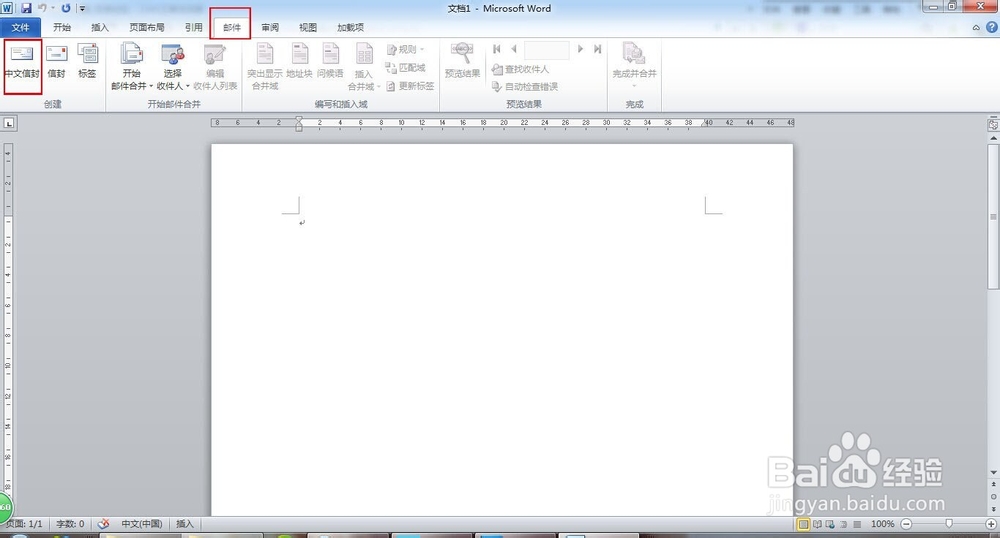Insert an 地址块 address block
The height and width of the screenshot is (538, 1000).
tap(299, 62)
